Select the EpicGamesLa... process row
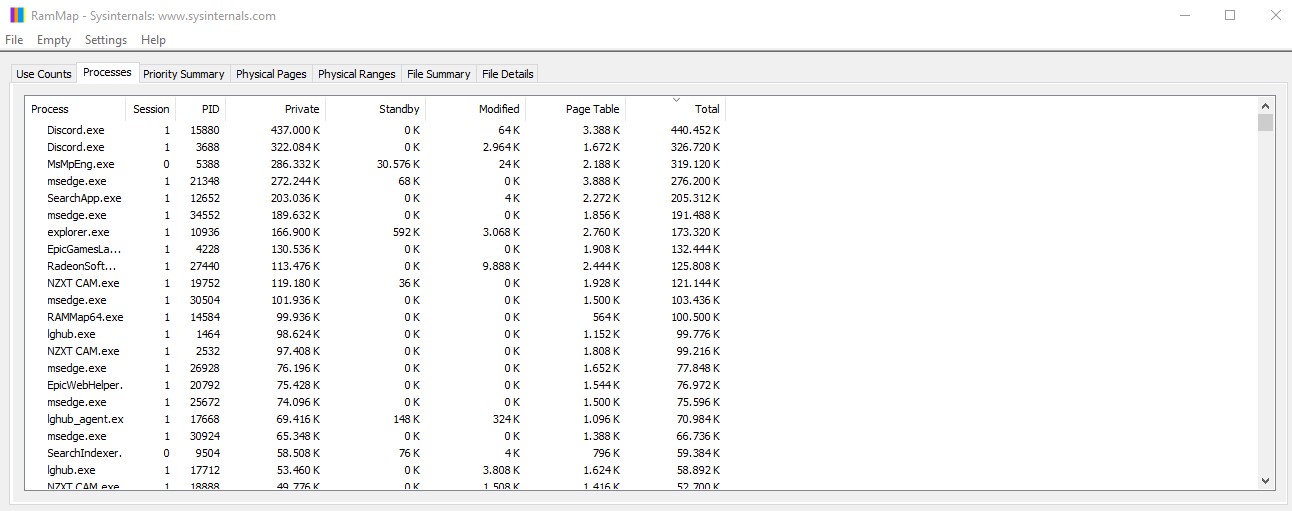Image resolution: width=1292 pixels, height=511 pixels. click(376, 249)
